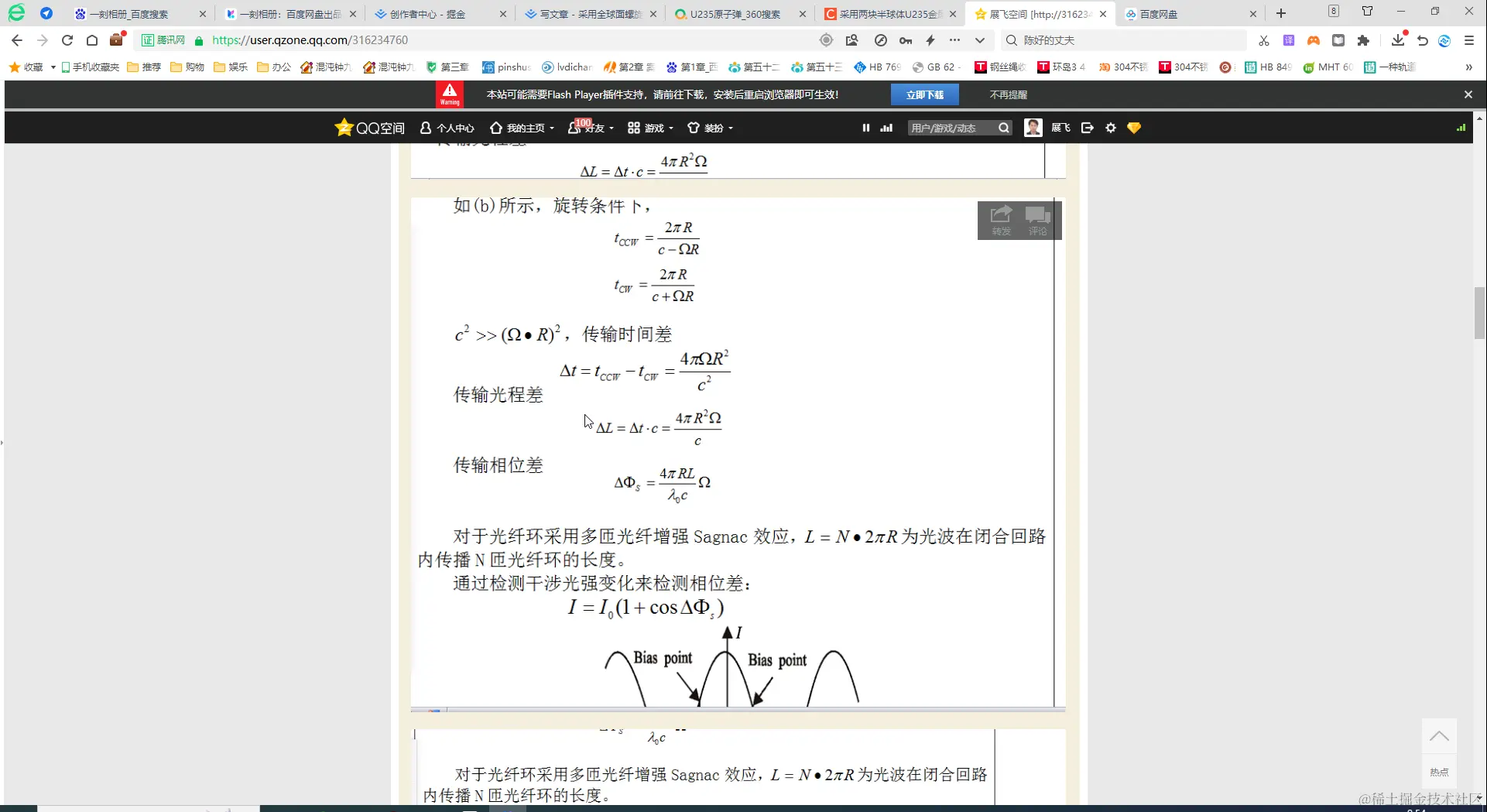Pause the background music playback
Image resolution: width=1487 pixels, height=812 pixels.
(865, 128)
